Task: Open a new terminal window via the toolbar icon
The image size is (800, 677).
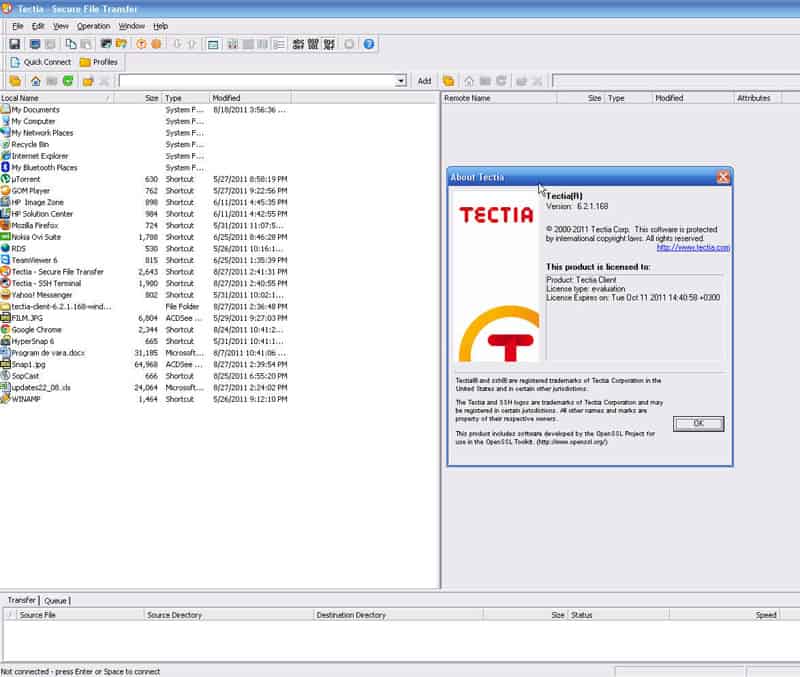Action: pos(106,44)
